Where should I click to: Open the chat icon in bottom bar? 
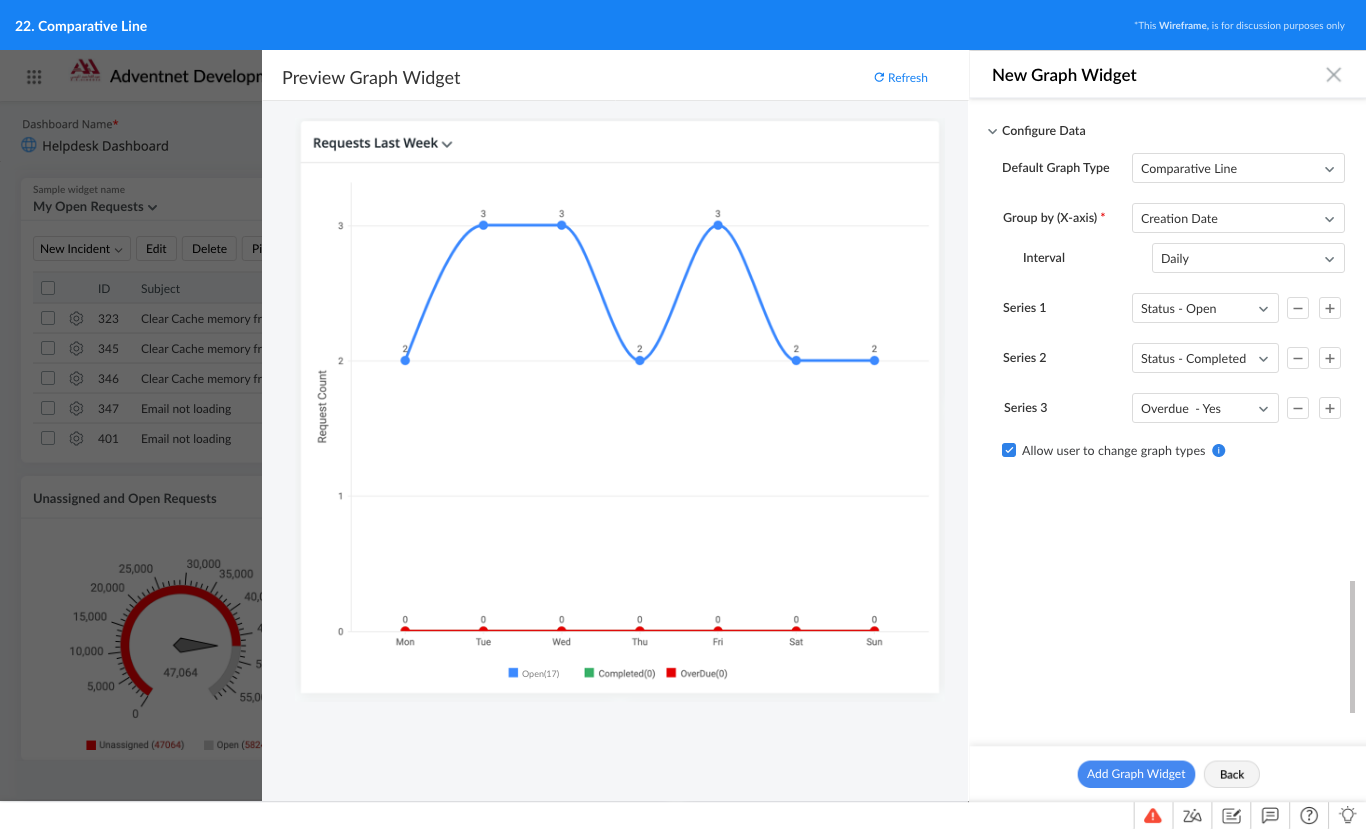[x=1270, y=815]
